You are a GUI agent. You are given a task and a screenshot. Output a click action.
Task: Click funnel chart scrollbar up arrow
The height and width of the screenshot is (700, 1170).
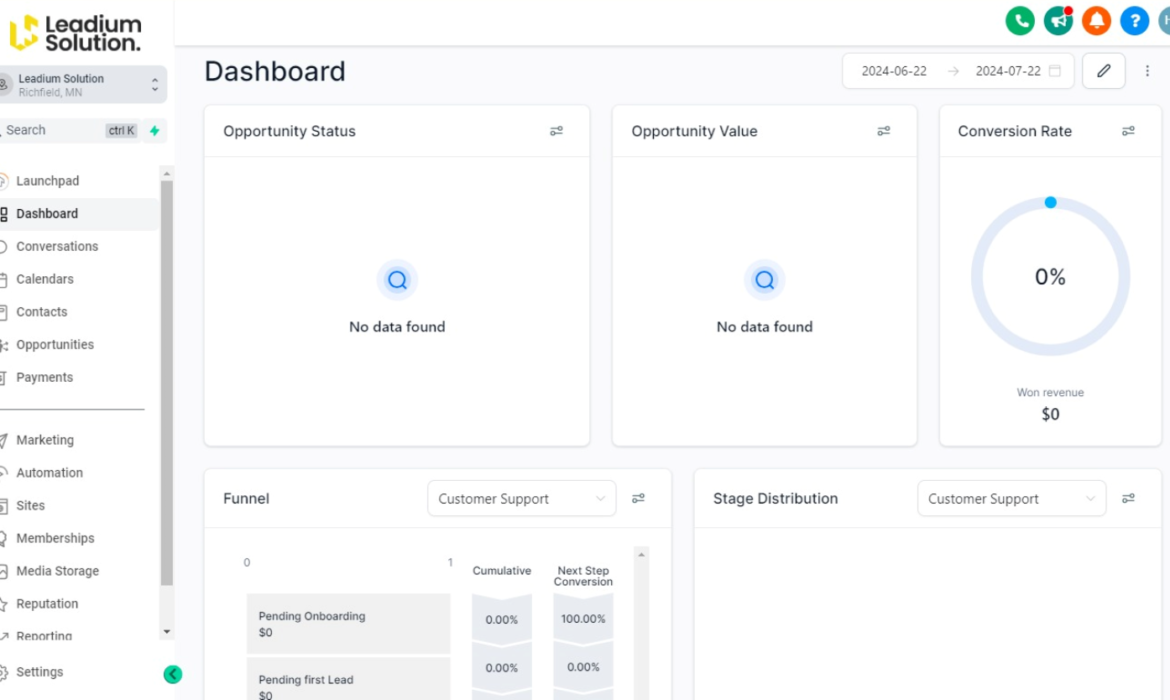[x=641, y=554]
